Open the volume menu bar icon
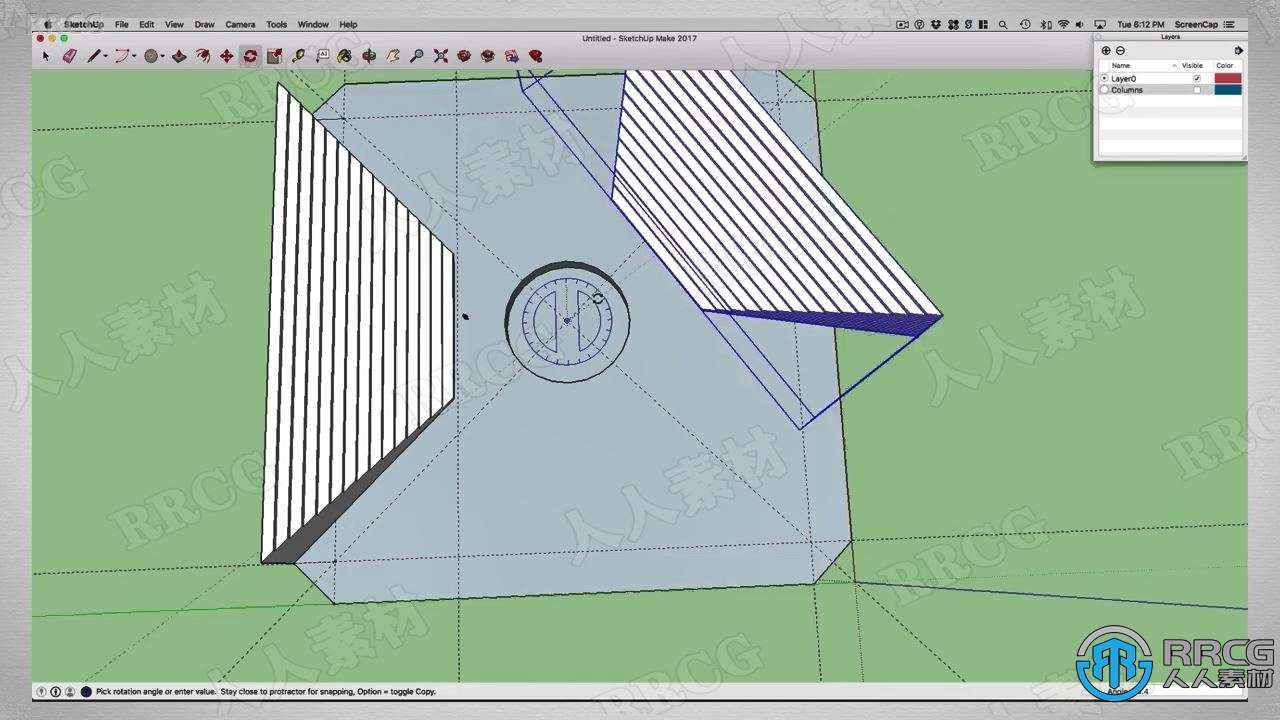 [x=1079, y=24]
